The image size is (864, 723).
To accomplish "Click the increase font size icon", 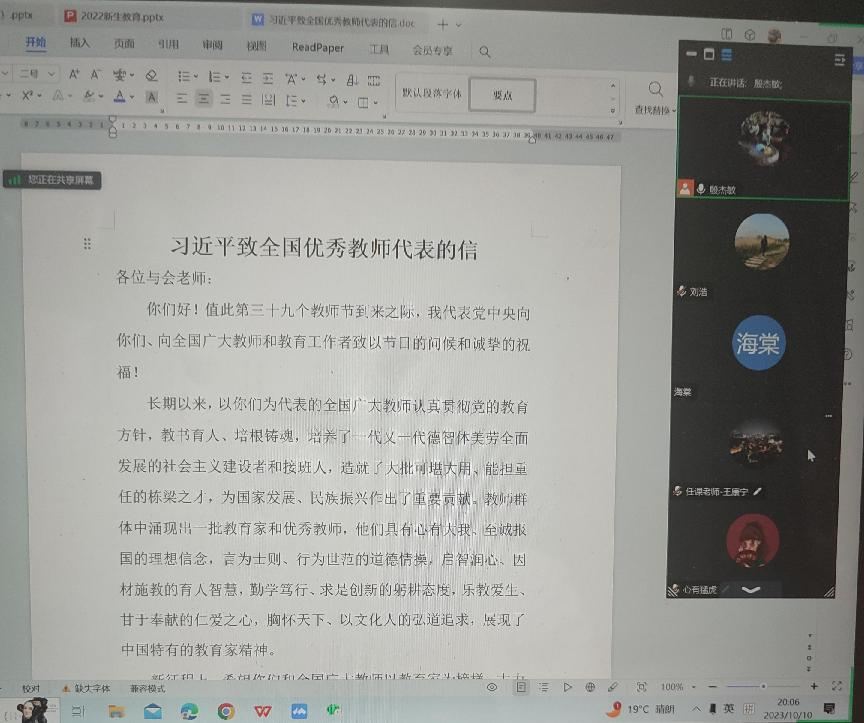I will [x=74, y=75].
